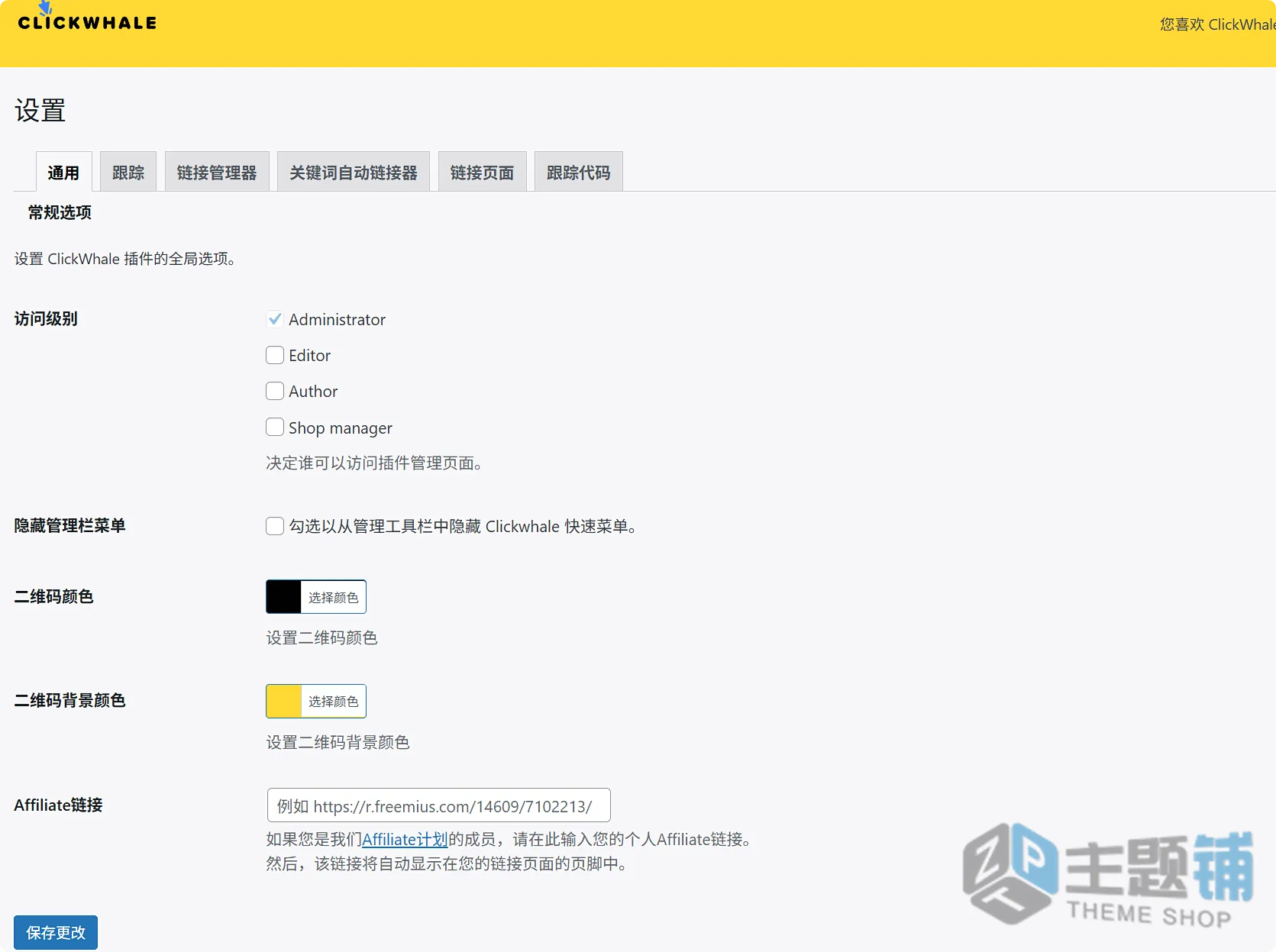Click the Affiliate链接 label
Viewport: 1276px width, 952px height.
pos(58,805)
